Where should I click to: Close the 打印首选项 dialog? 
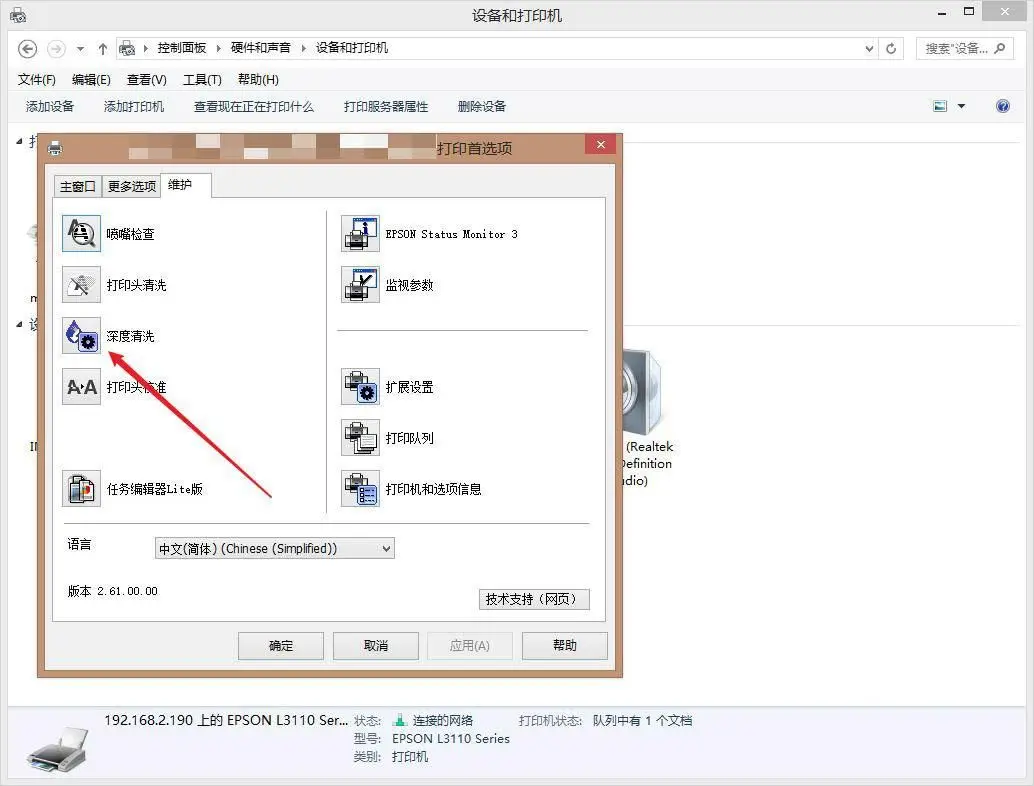coord(600,144)
